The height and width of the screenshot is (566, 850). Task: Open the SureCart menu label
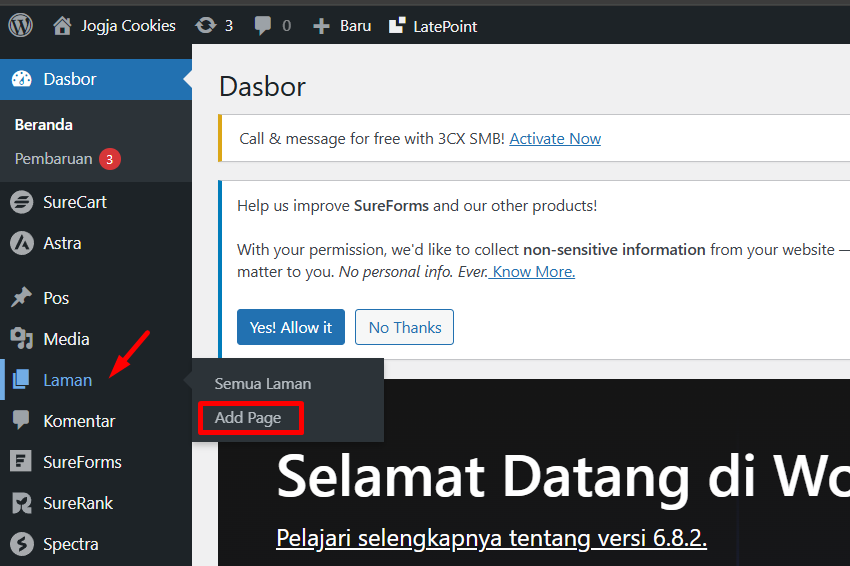tap(75, 202)
